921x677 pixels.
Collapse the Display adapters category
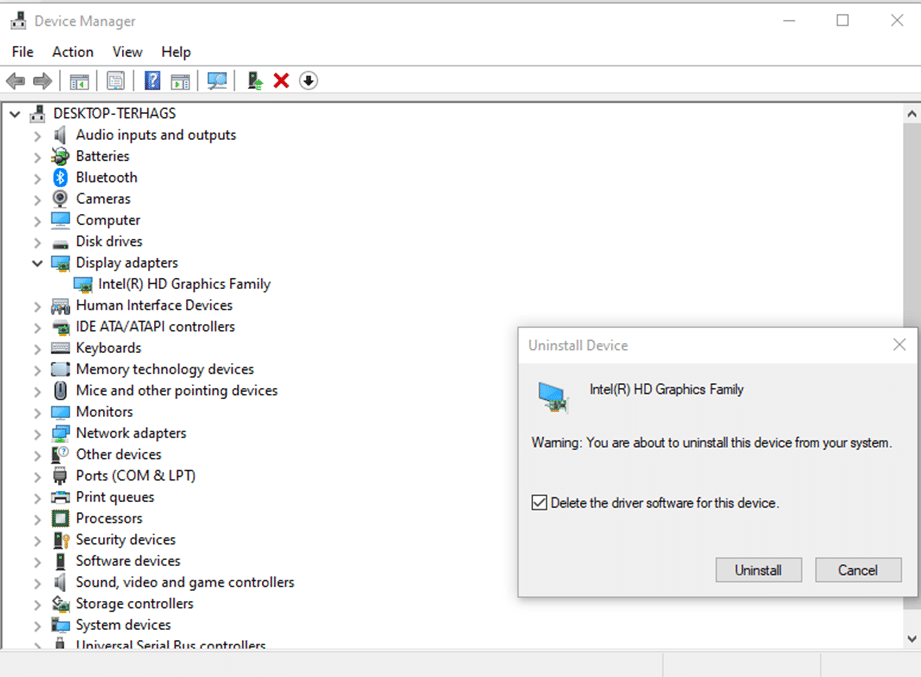pyautogui.click(x=38, y=263)
